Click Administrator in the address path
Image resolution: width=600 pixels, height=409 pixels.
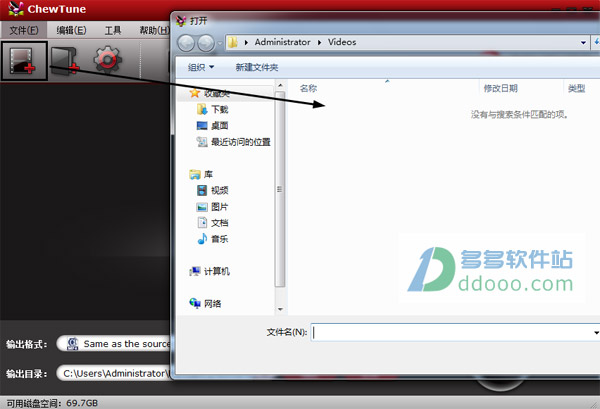tap(282, 42)
